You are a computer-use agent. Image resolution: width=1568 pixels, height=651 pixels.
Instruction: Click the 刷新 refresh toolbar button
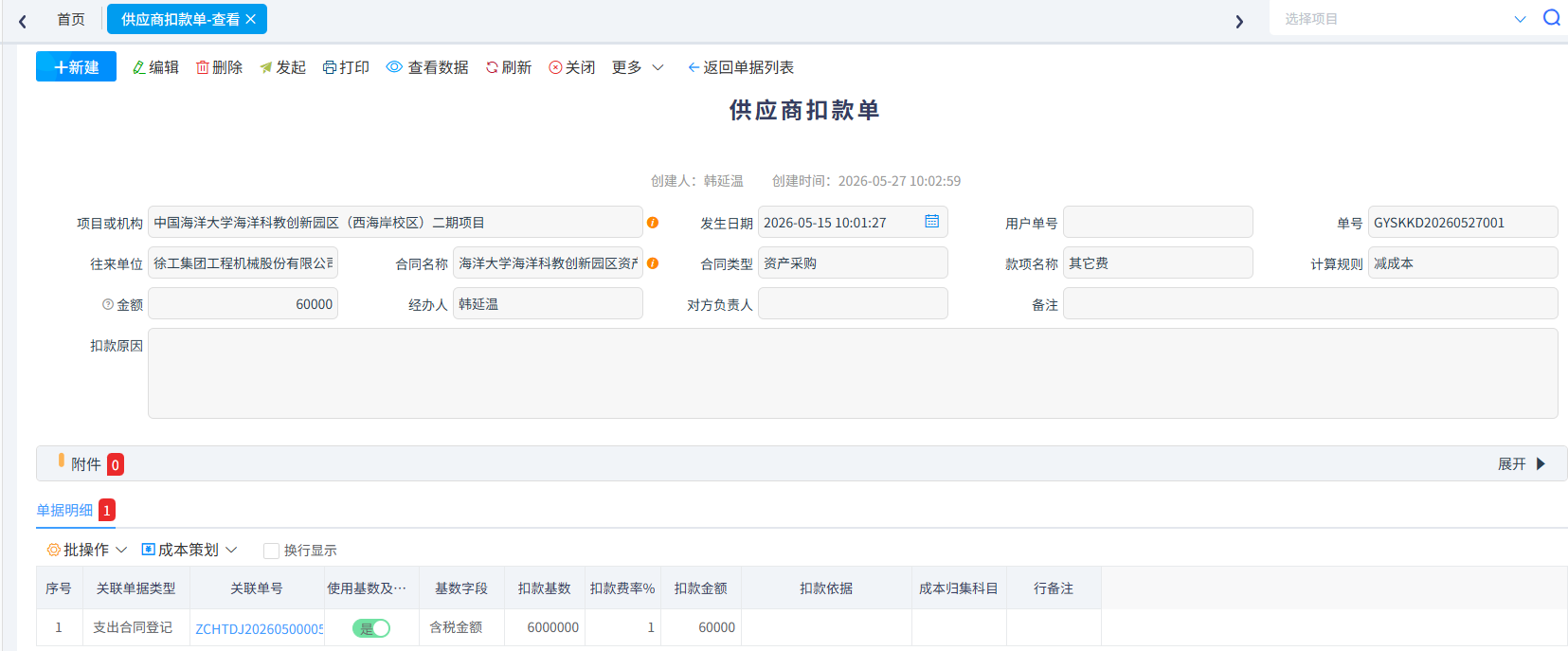pyautogui.click(x=509, y=67)
